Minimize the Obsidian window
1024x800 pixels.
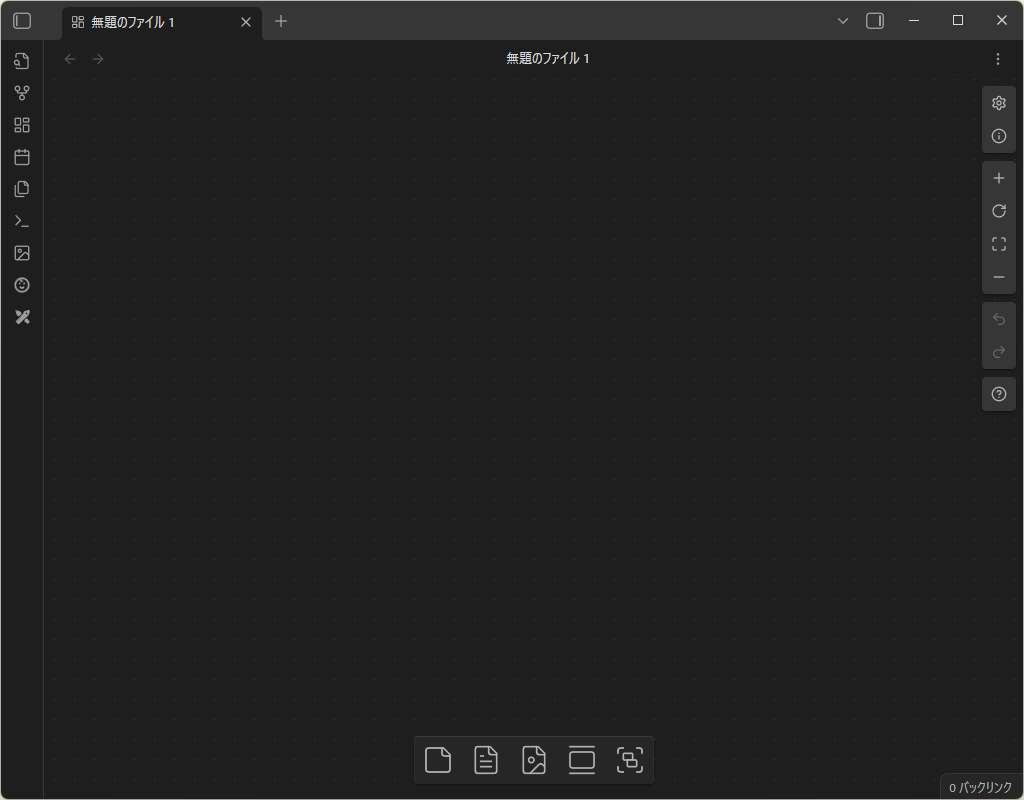[x=914, y=21]
